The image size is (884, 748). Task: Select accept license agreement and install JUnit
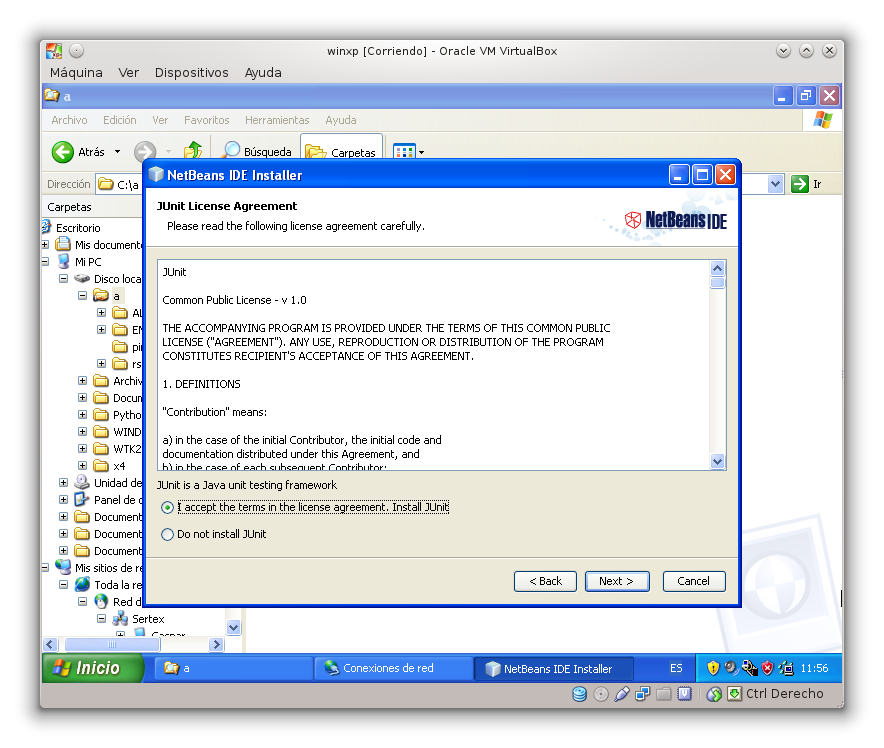coord(166,507)
